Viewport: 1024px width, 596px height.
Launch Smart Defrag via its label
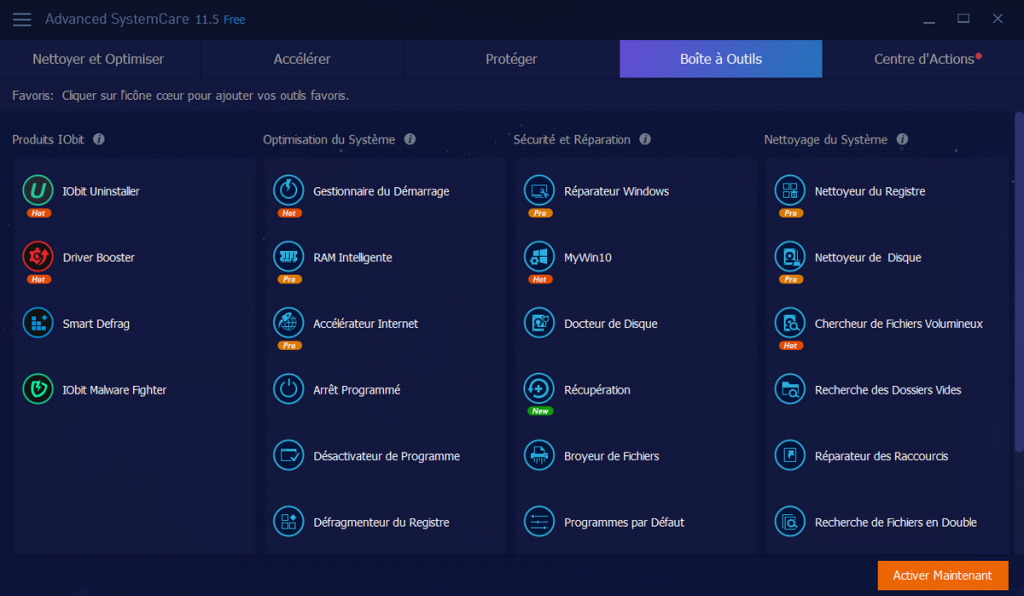[x=96, y=324]
